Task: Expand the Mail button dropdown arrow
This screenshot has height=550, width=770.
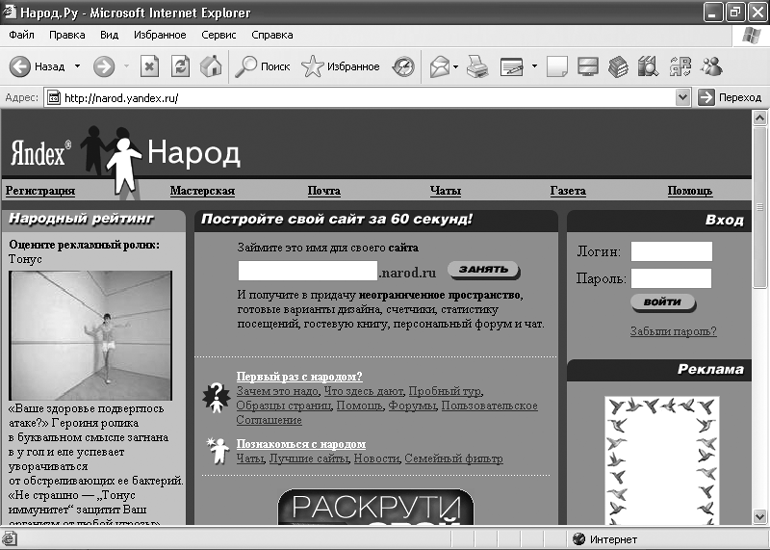Action: pyautogui.click(x=456, y=67)
